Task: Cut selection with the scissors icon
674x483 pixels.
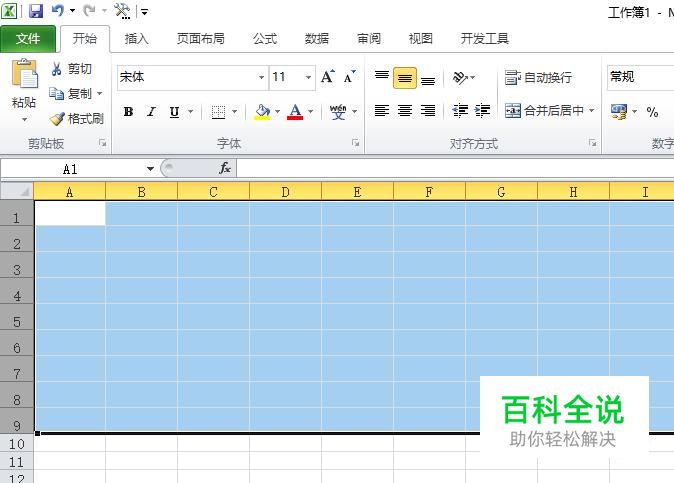Action: tap(56, 69)
